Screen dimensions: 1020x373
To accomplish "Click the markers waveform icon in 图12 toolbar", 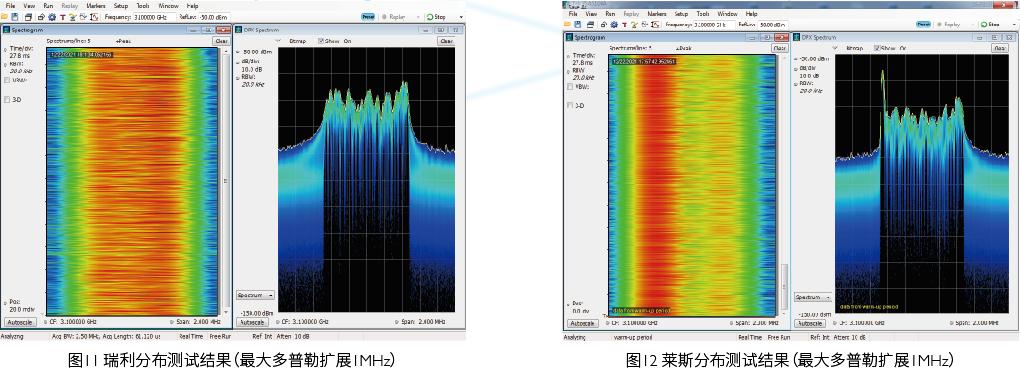I will (x=656, y=24).
